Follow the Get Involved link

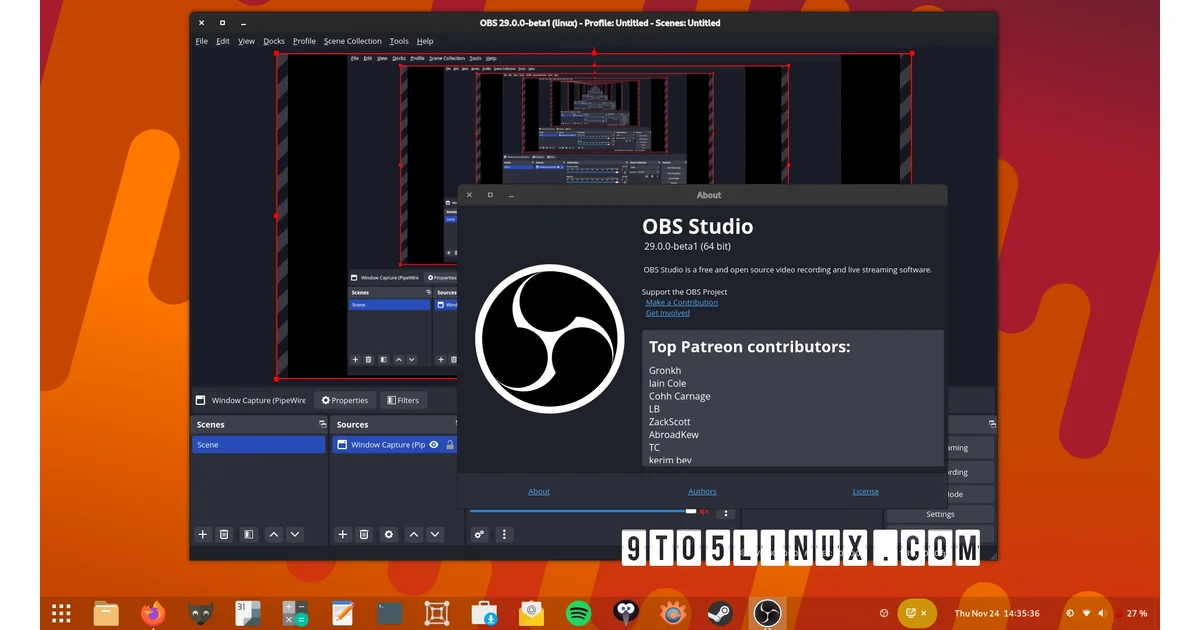[668, 313]
